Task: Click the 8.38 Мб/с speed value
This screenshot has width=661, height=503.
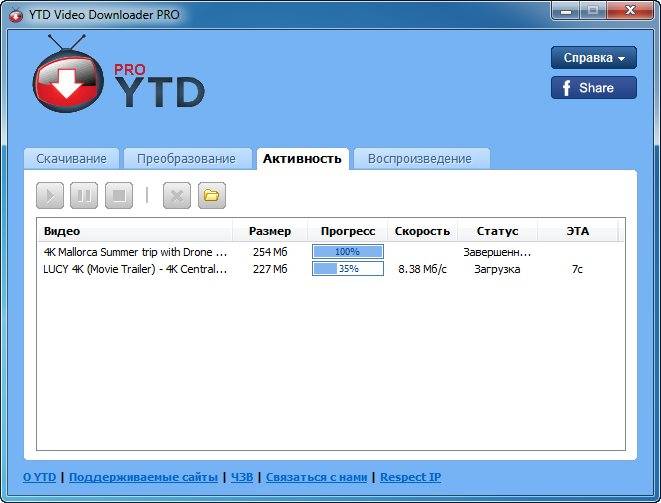Action: [x=422, y=269]
